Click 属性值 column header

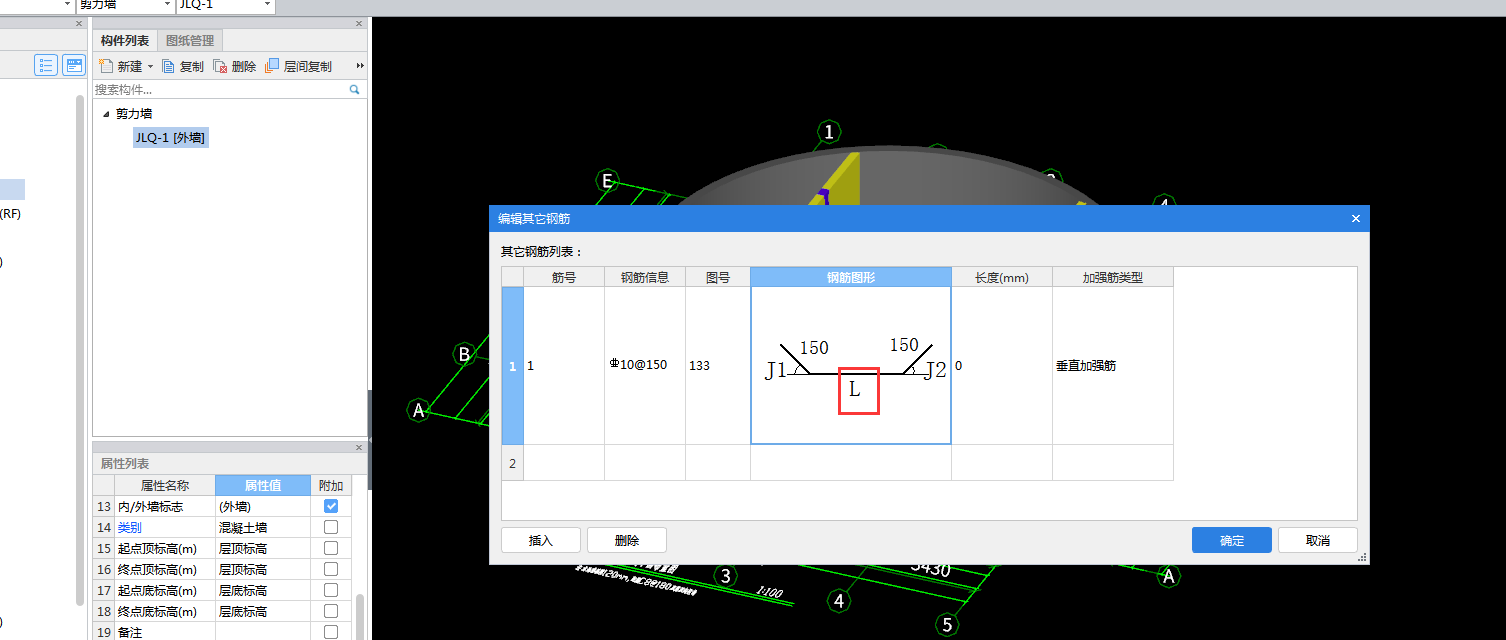(263, 485)
